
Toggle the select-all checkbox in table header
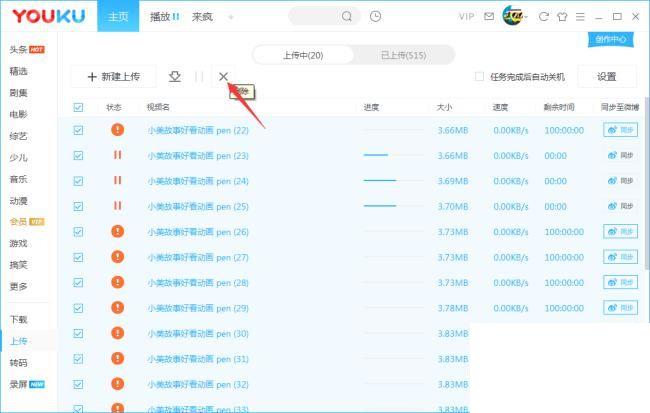79,107
